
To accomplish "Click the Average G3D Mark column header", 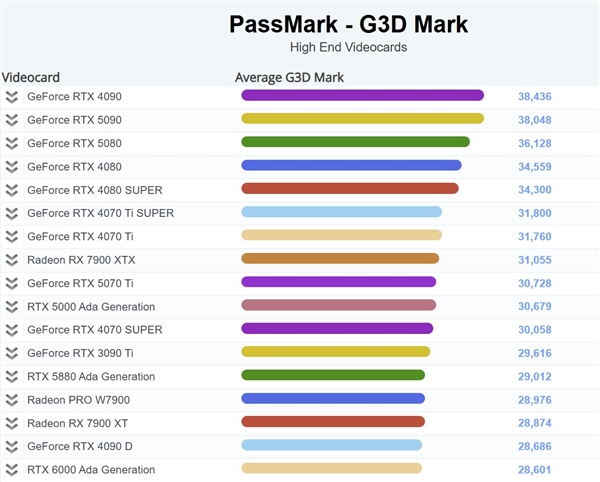I will tap(289, 77).
